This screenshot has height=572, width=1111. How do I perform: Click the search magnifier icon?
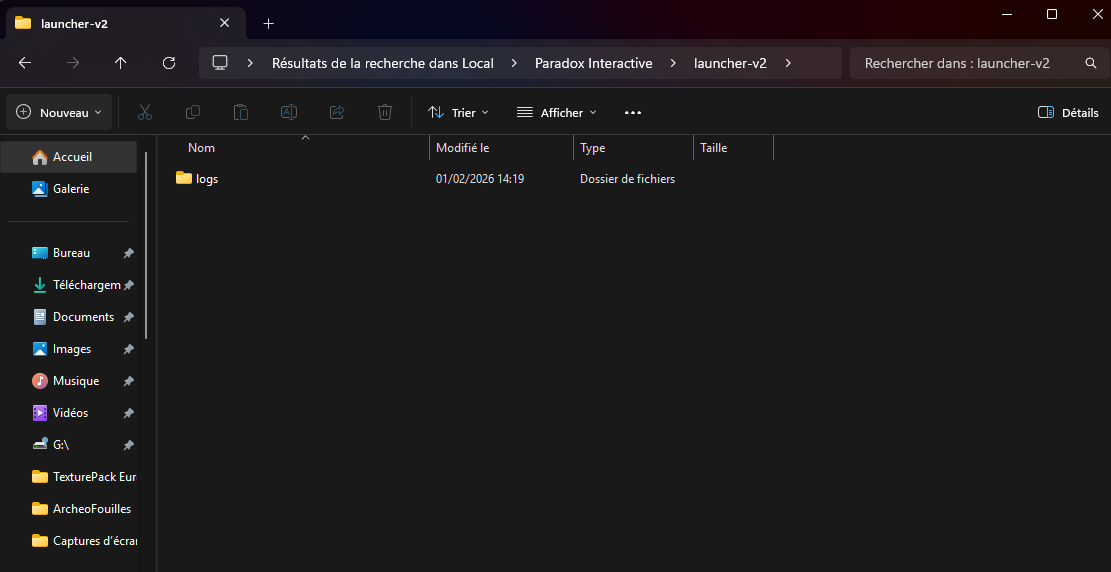(1091, 63)
